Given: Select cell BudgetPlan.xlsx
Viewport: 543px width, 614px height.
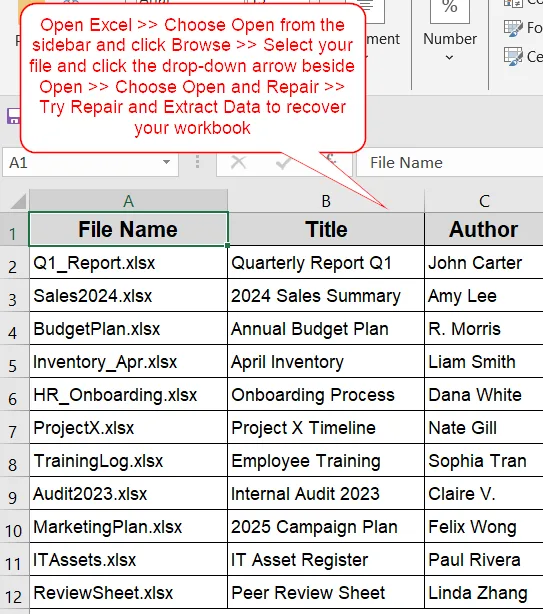Looking at the screenshot, I should click(x=128, y=328).
